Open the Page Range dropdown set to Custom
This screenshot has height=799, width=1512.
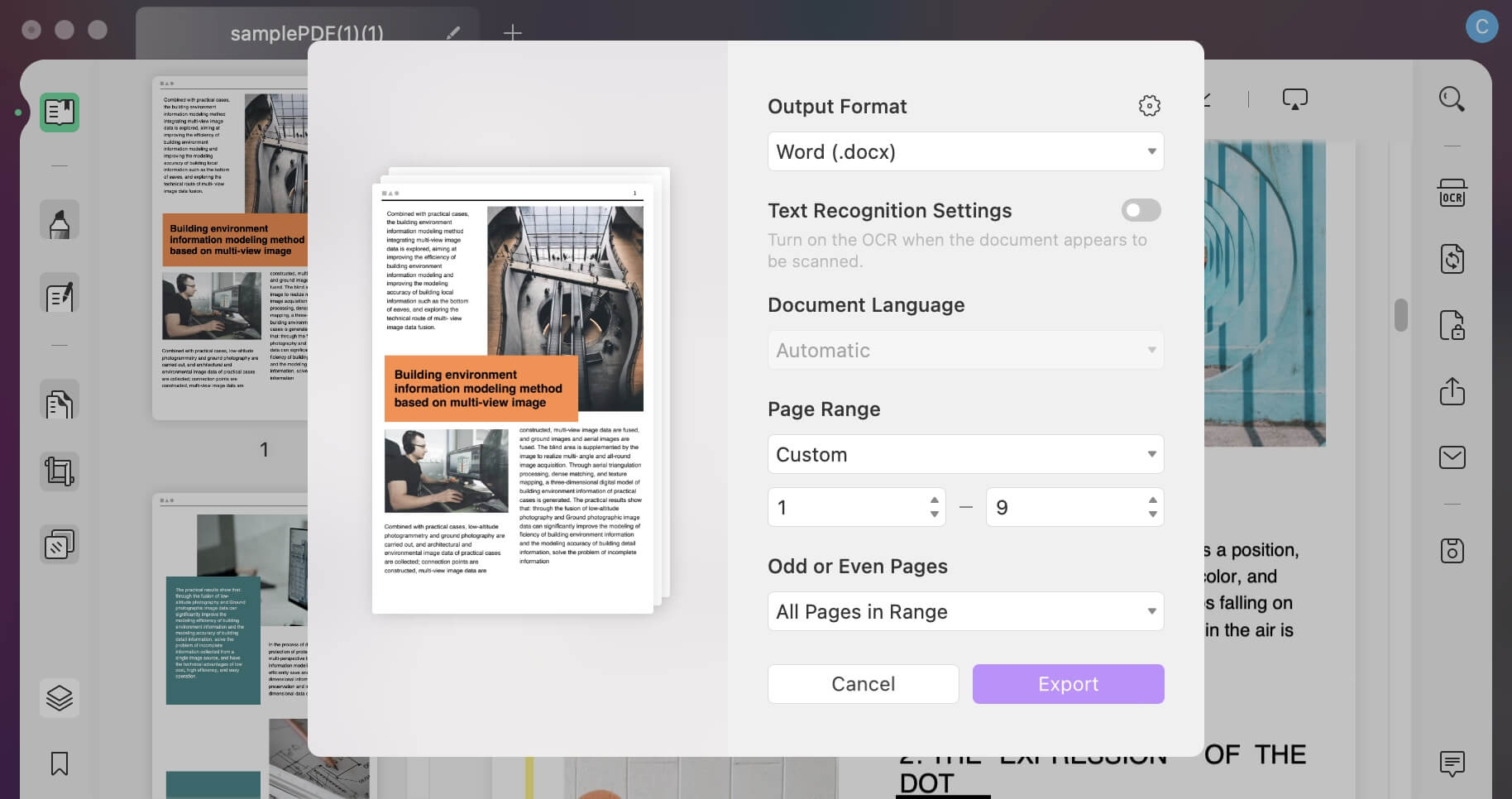(964, 454)
